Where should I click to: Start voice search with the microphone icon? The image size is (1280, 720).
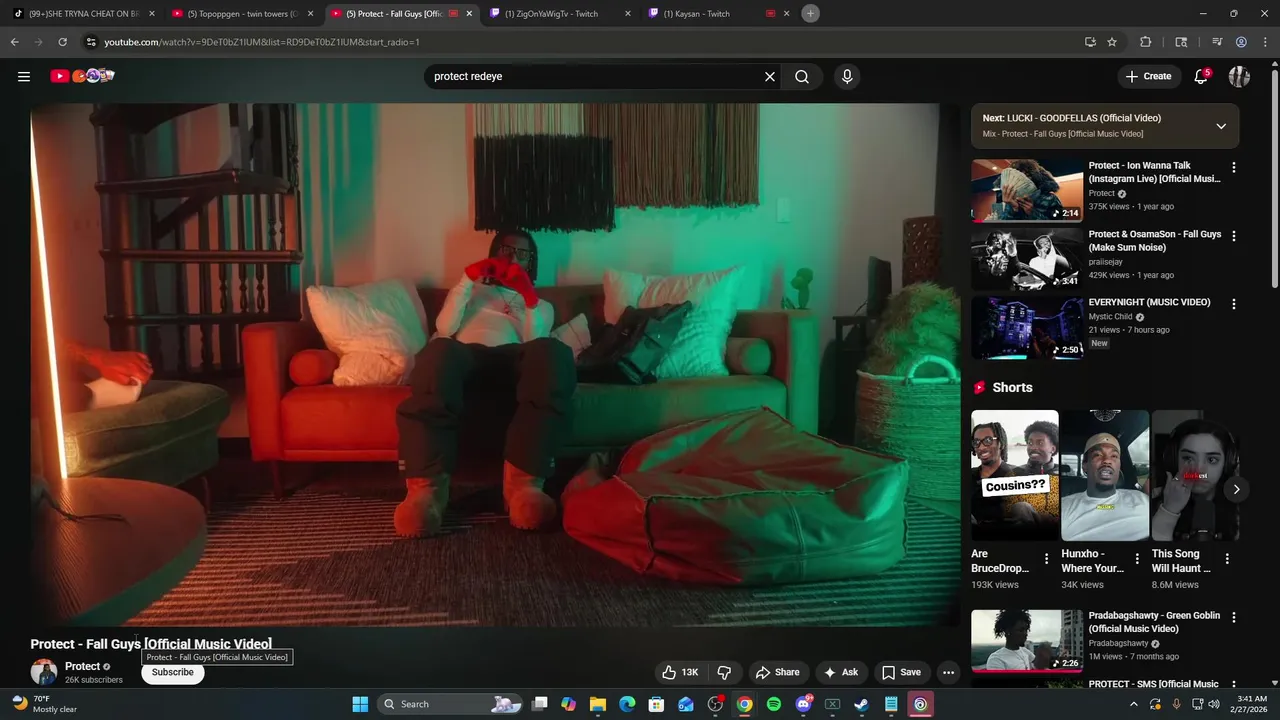[847, 77]
